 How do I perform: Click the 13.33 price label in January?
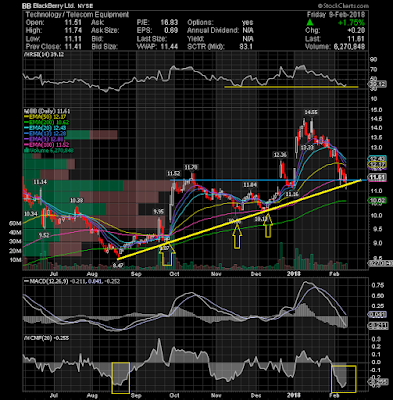[307, 147]
